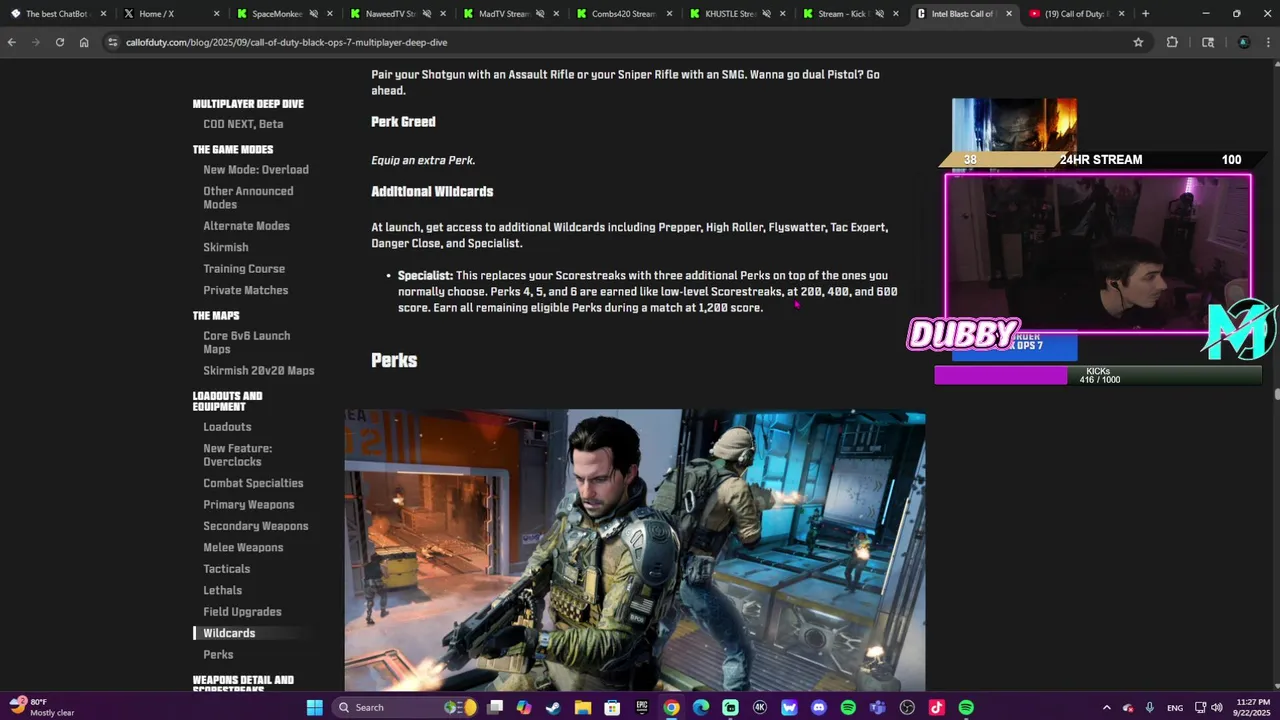This screenshot has height=720, width=1280.
Task: Open the Chrome profile avatar
Action: coord(1244,42)
